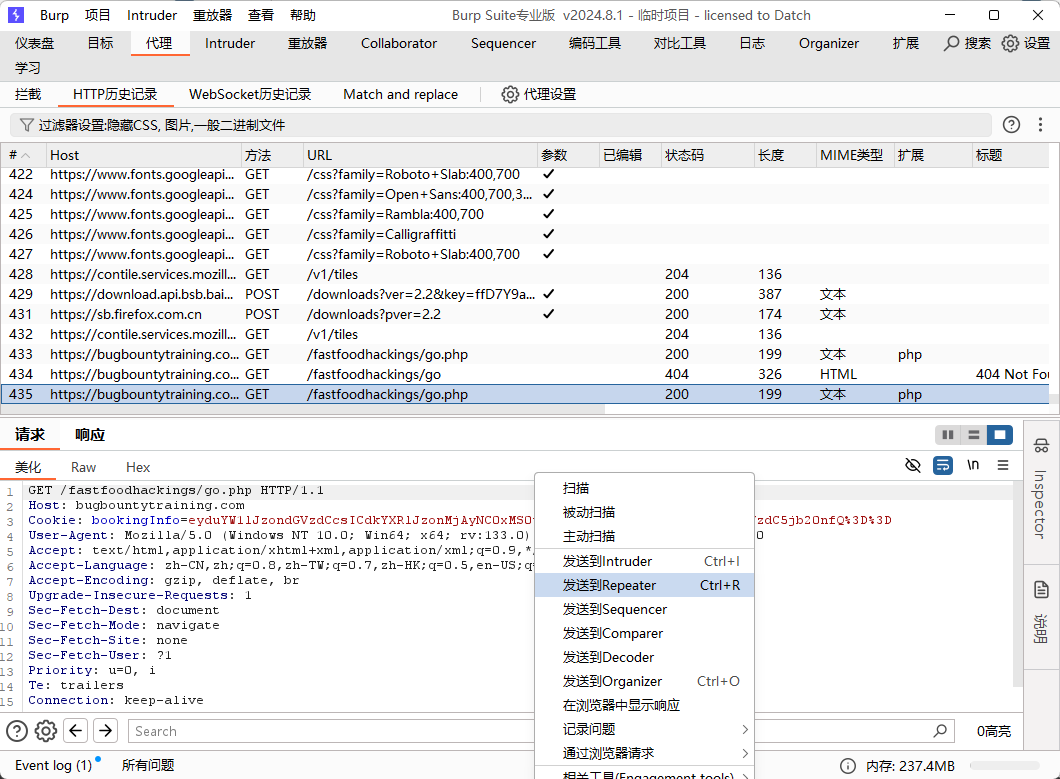Image resolution: width=1060 pixels, height=779 pixels.
Task: Open the 编码工具 tab
Action: coord(594,43)
